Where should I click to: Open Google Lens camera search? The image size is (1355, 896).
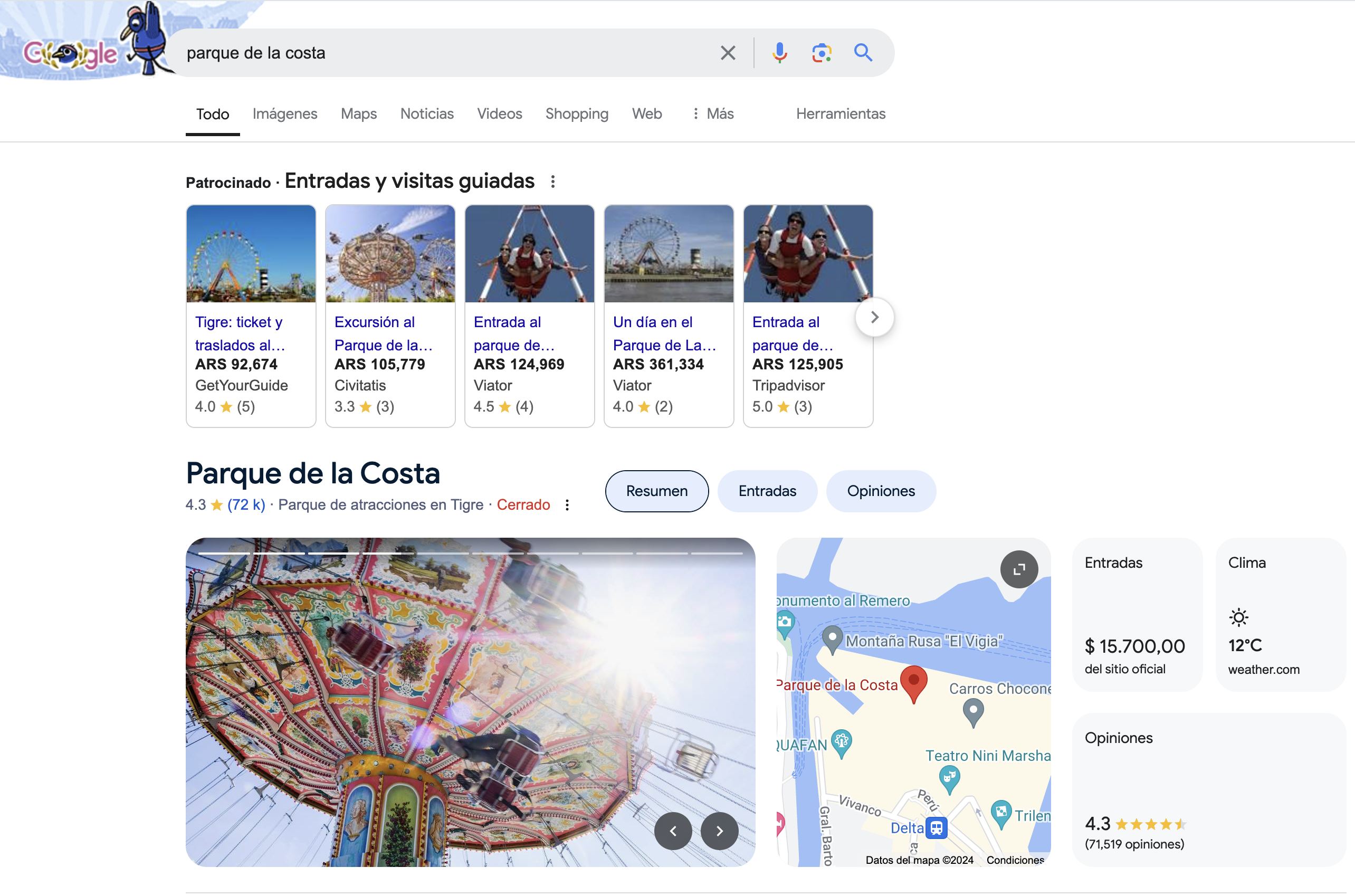(822, 53)
